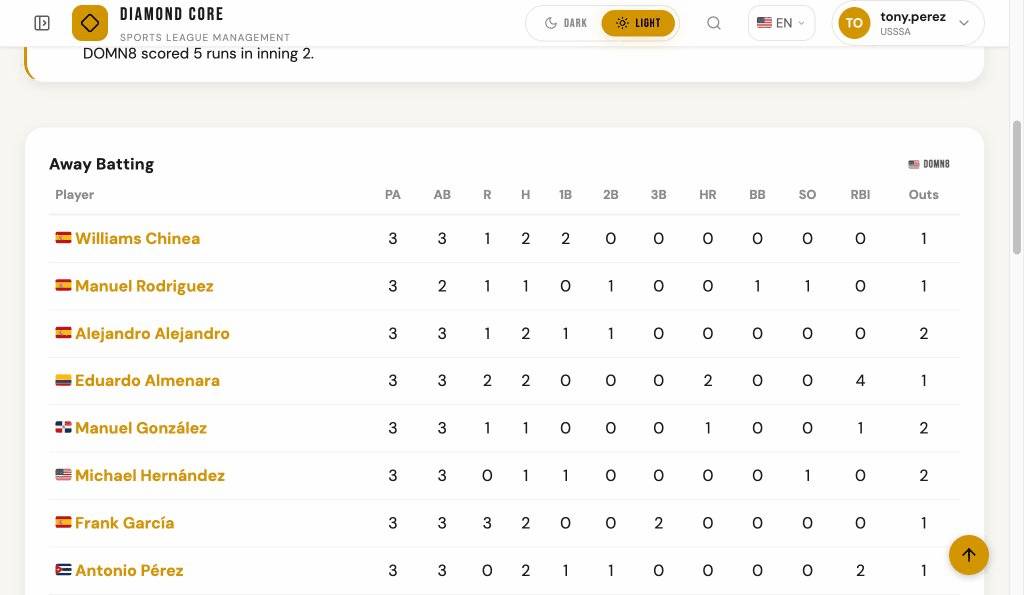This screenshot has height=595, width=1024.
Task: Click the Diamond Core diamond logo
Action: pos(89,22)
